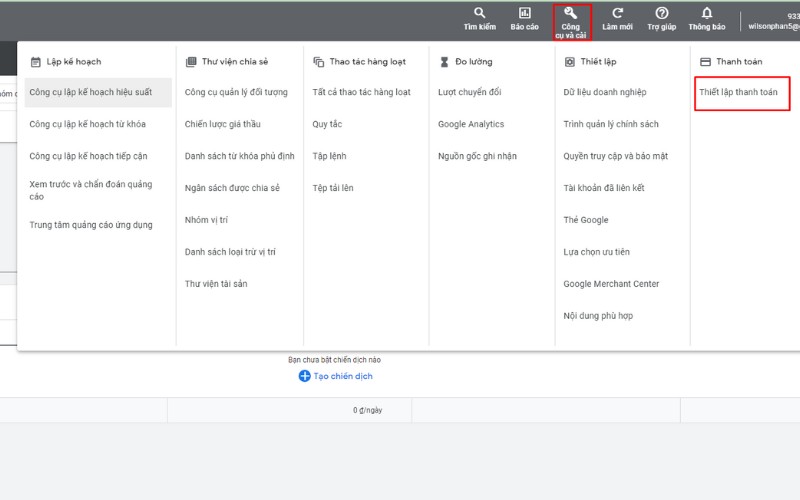
Task: Click the Tạo chiến dịch link
Action: click(343, 376)
